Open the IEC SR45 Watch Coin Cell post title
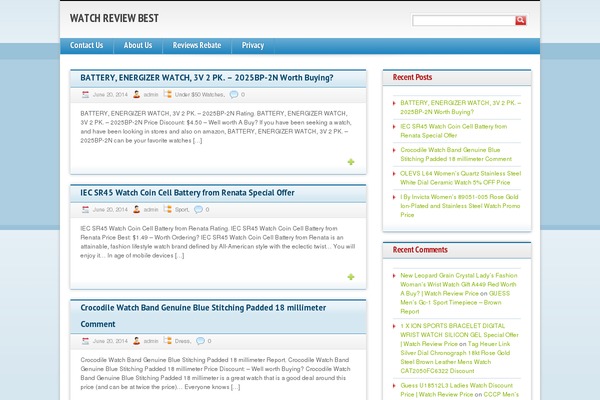The width and height of the screenshot is (600, 400). tap(187, 193)
